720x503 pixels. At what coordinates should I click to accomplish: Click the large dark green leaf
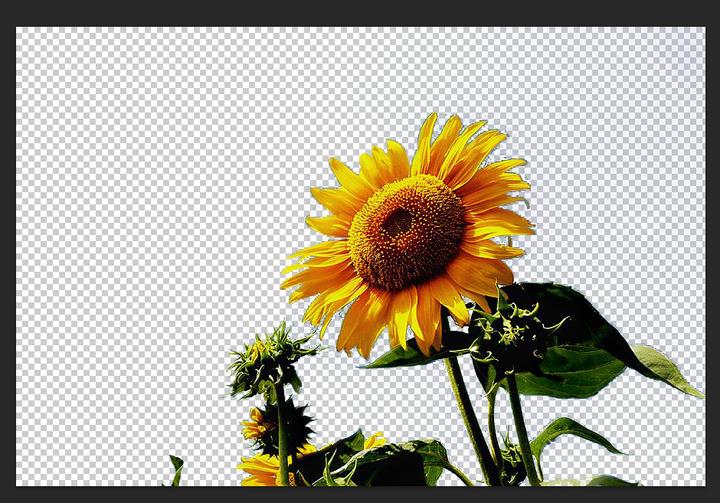(x=583, y=341)
